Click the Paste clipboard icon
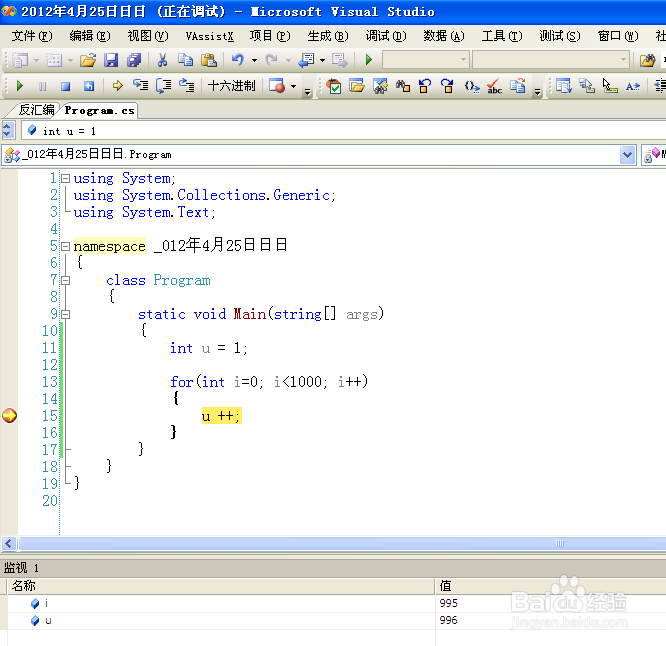 [209, 60]
